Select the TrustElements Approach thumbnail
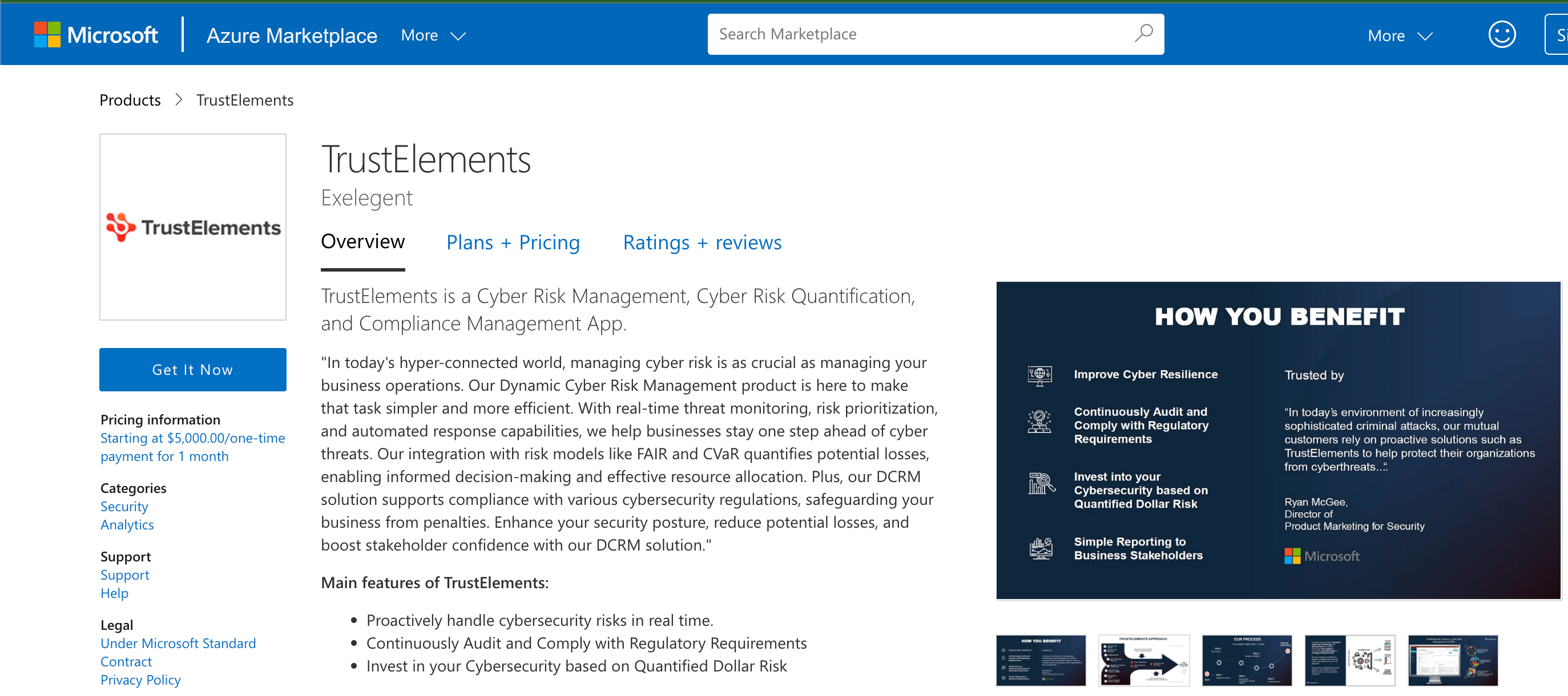Viewport: 1568px width, 696px height. [x=1143, y=660]
